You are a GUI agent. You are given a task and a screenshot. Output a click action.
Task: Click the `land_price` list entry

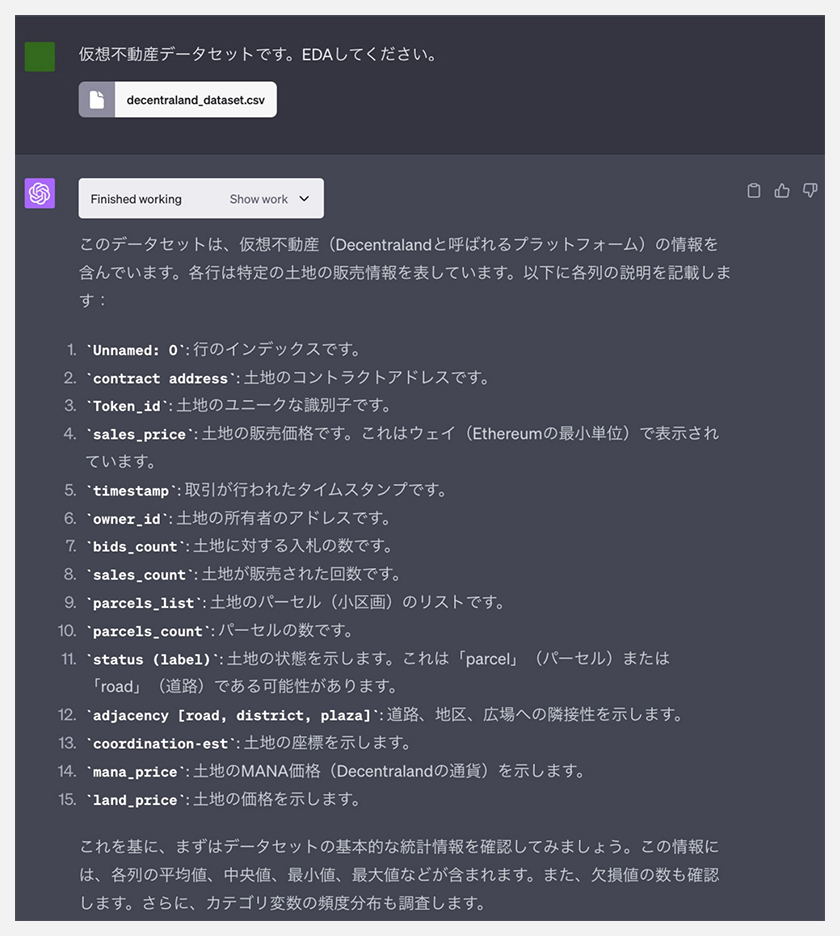[x=223, y=799]
